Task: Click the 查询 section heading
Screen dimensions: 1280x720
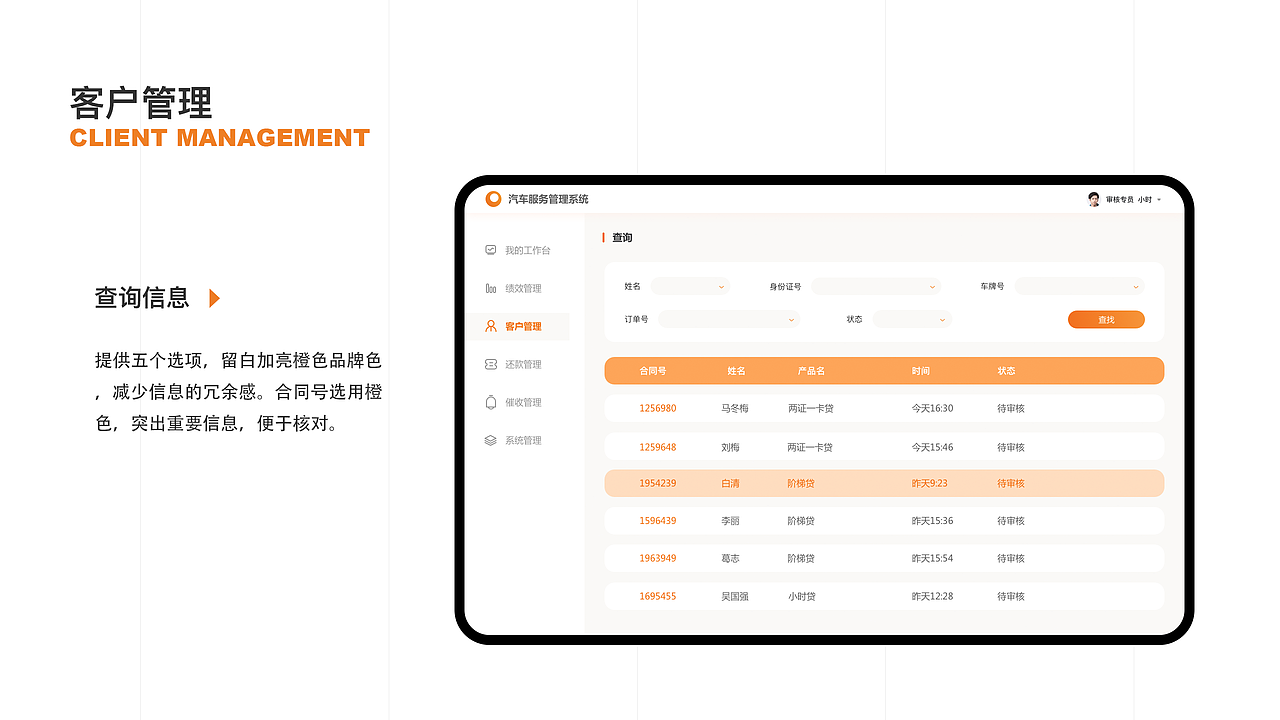Action: [x=622, y=238]
